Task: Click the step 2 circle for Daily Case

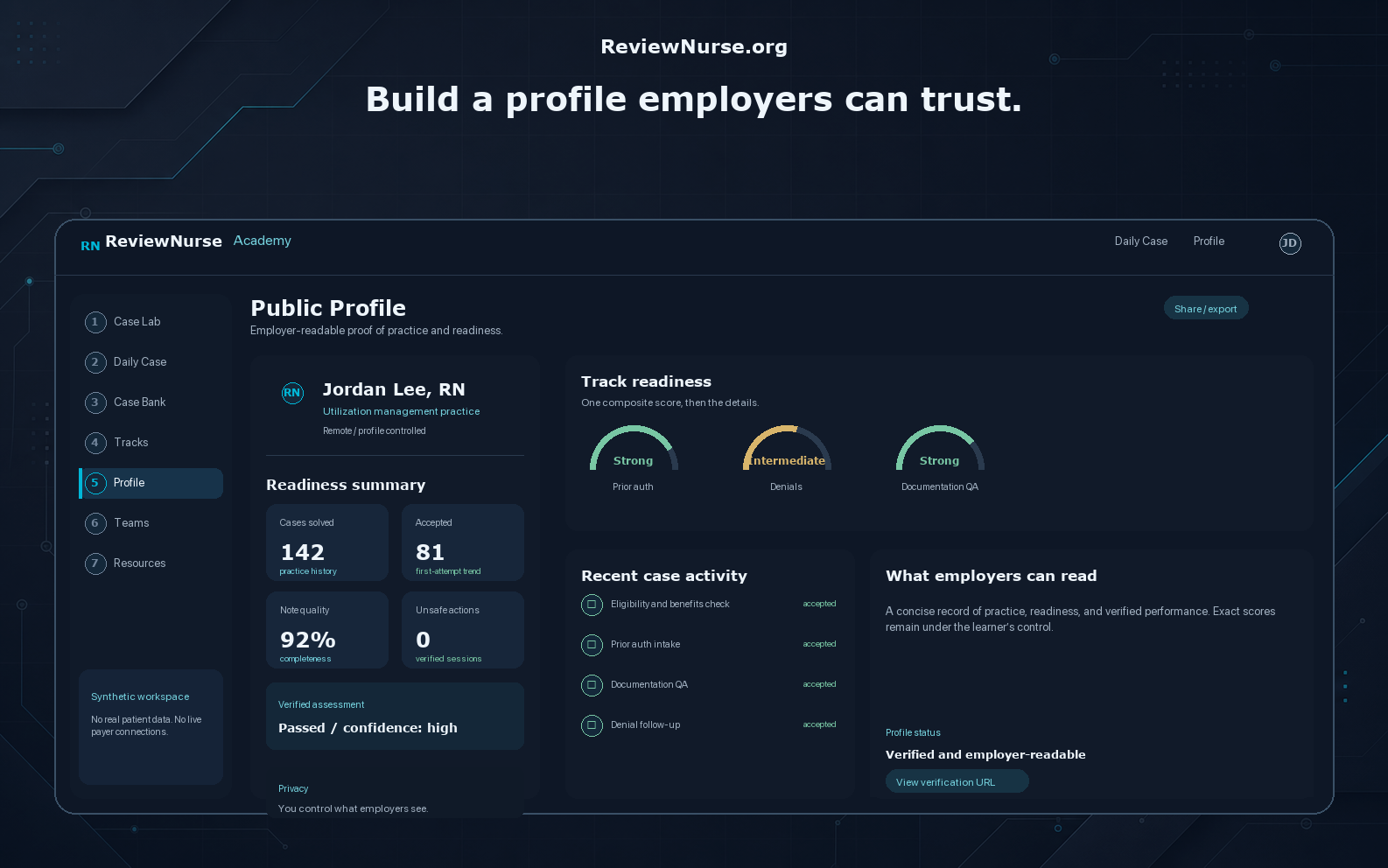Action: coord(95,362)
